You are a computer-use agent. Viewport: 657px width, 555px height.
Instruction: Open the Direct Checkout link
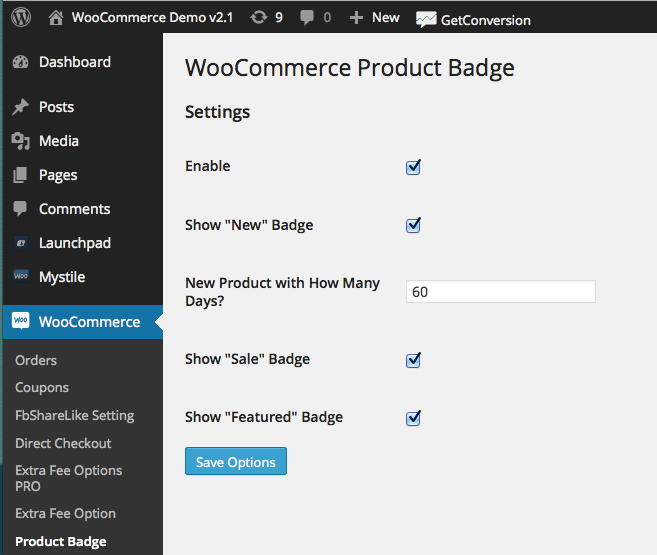(x=63, y=443)
